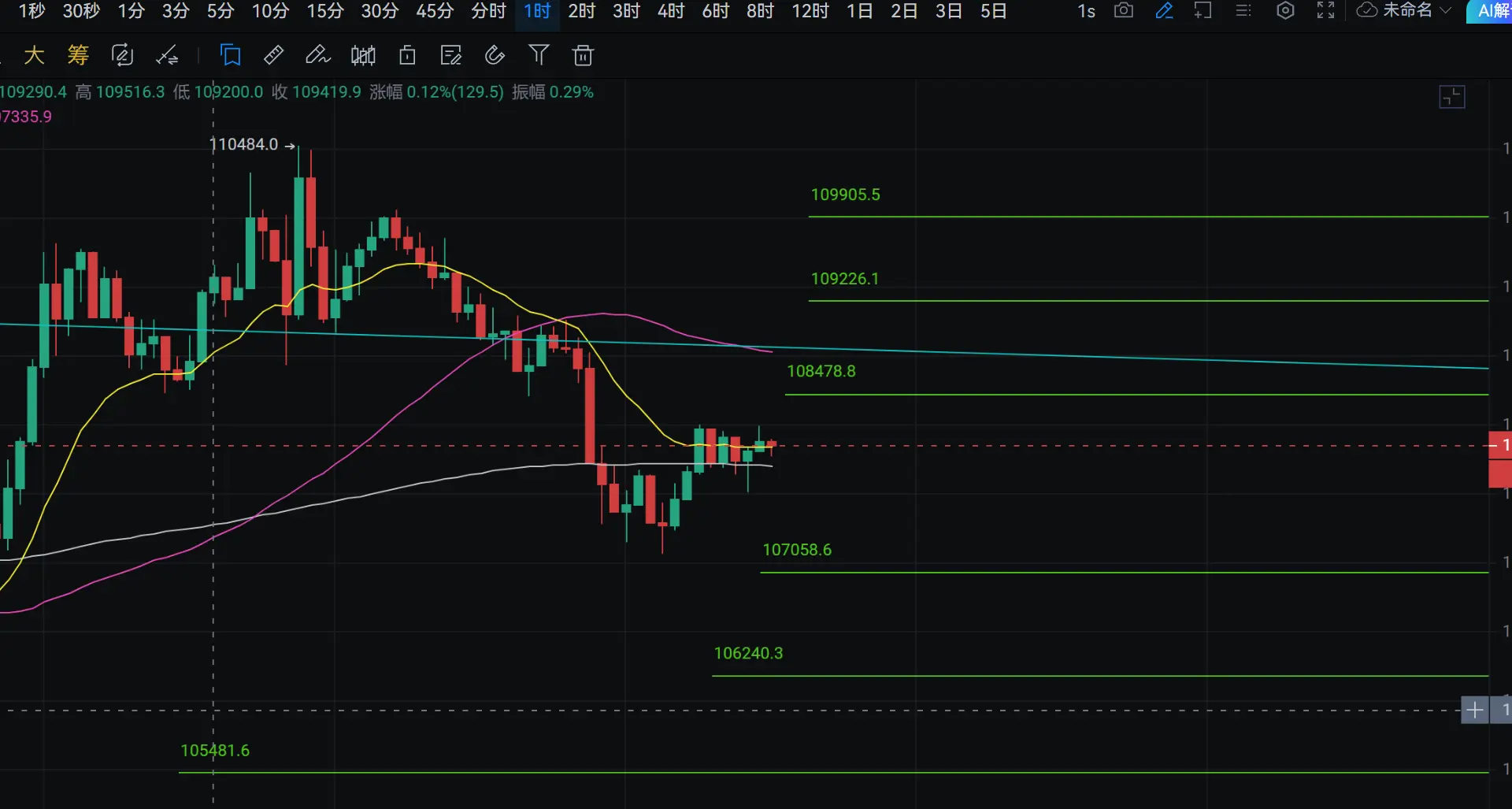Select the freehand pencil drawing tool
This screenshot has height=809, width=1512.
point(317,55)
